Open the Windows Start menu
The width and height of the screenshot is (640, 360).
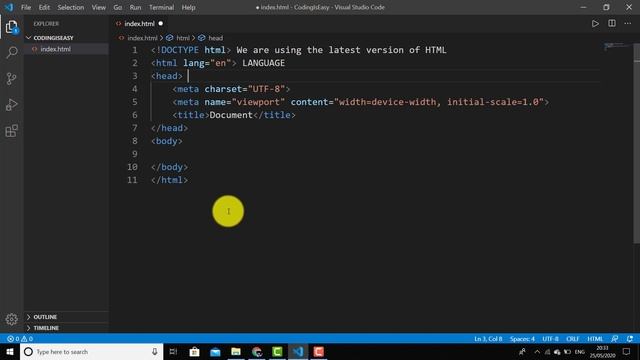point(10,351)
